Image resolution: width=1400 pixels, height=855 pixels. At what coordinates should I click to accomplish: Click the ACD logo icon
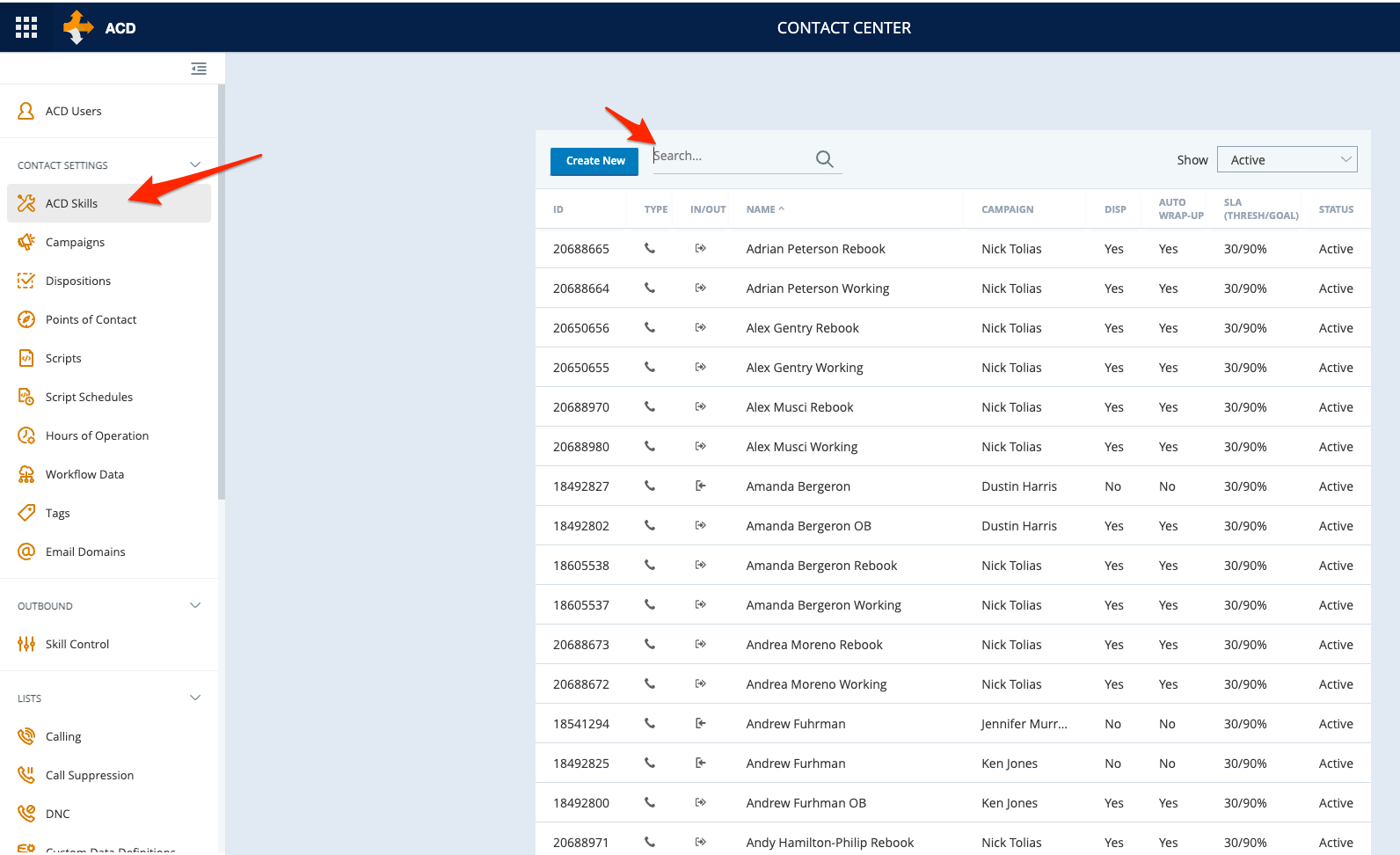click(x=78, y=27)
